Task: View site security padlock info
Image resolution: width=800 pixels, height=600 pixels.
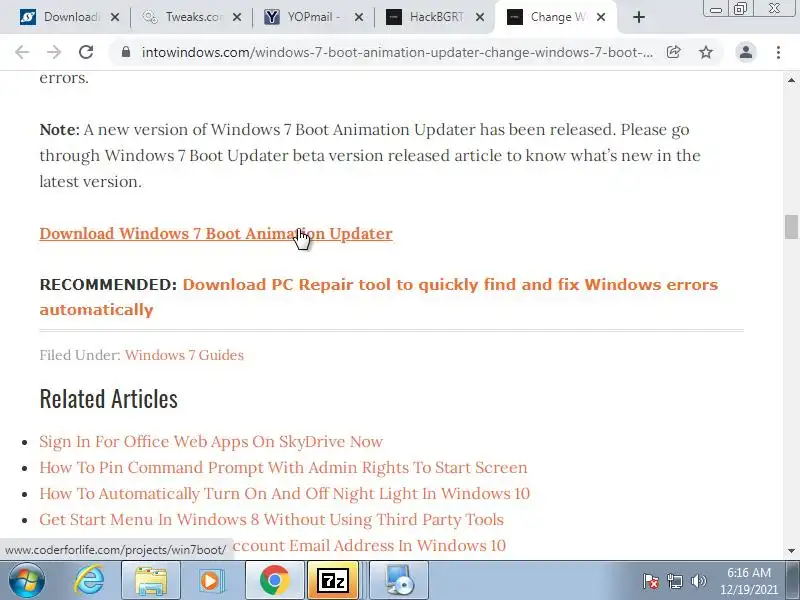Action: pos(126,52)
